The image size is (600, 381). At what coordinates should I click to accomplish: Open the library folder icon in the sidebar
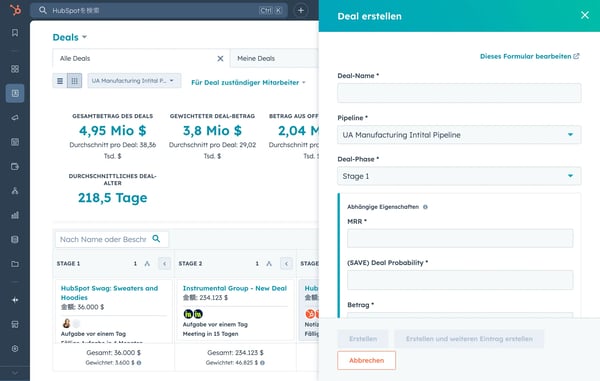coord(15,264)
